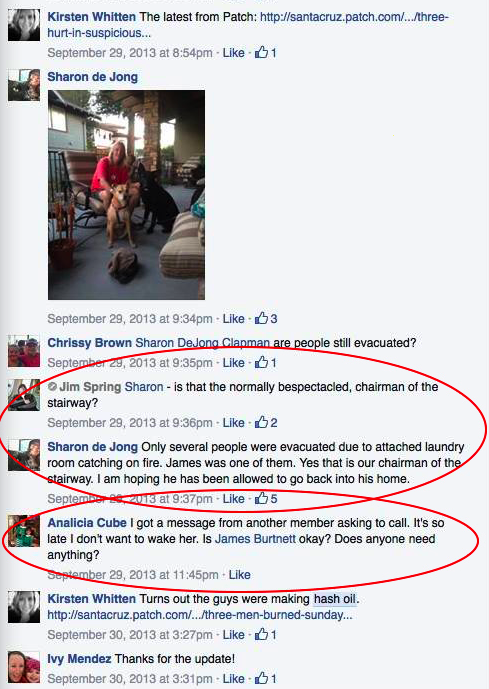Click thumbs-up icon showing 2 on Jim Spring's comment
The width and height of the screenshot is (489, 689).
(261, 422)
